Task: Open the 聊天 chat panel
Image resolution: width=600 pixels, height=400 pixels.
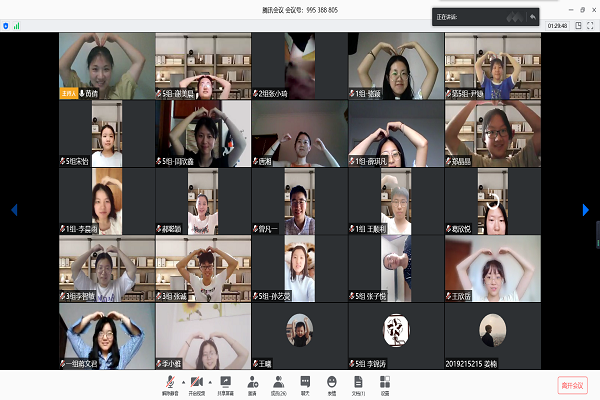Action: pyautogui.click(x=306, y=381)
